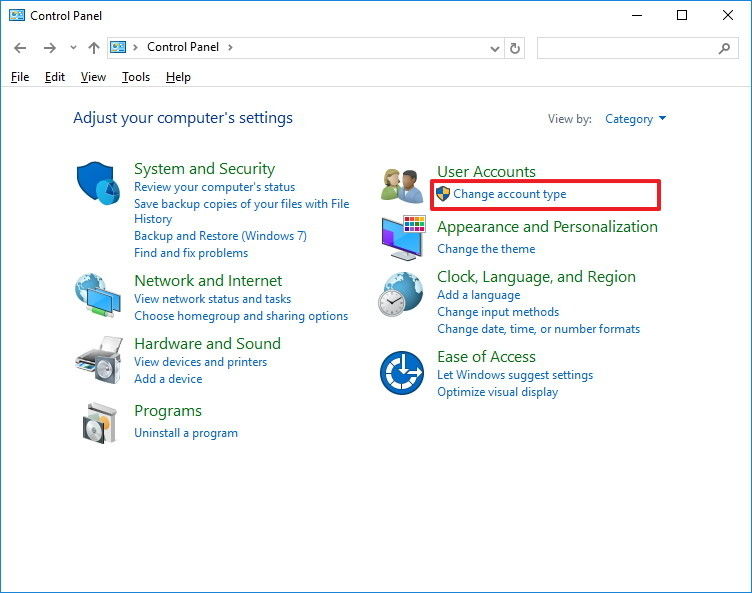Open the File menu
The height and width of the screenshot is (593, 752).
(20, 77)
